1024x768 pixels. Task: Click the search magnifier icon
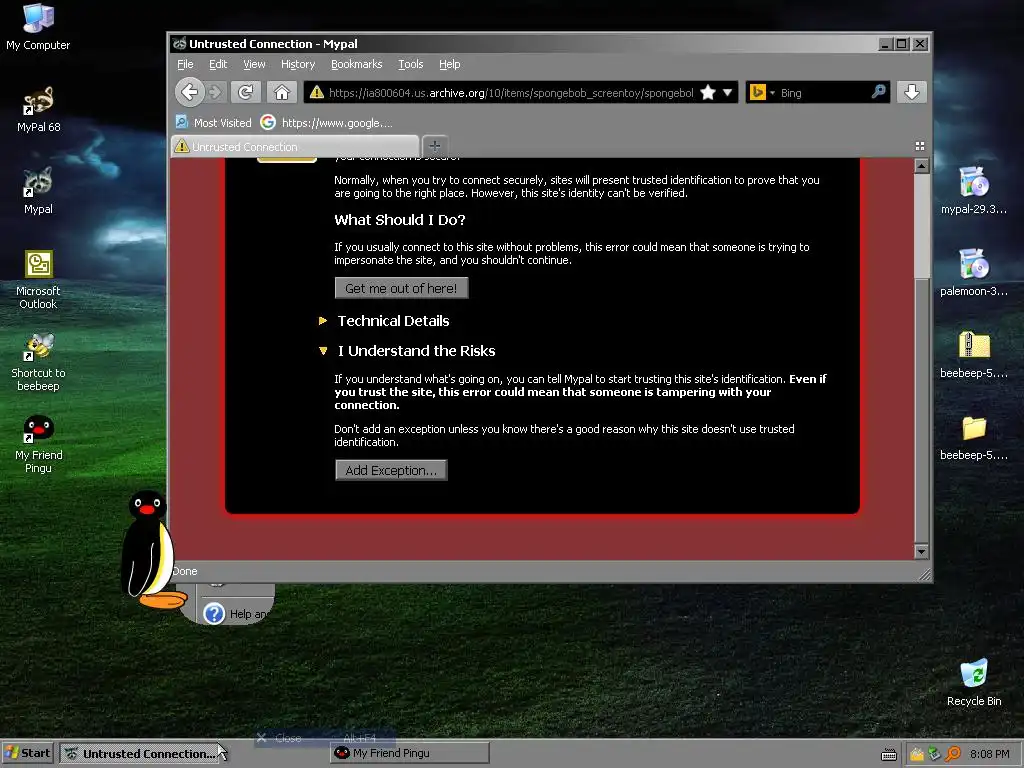tap(878, 91)
